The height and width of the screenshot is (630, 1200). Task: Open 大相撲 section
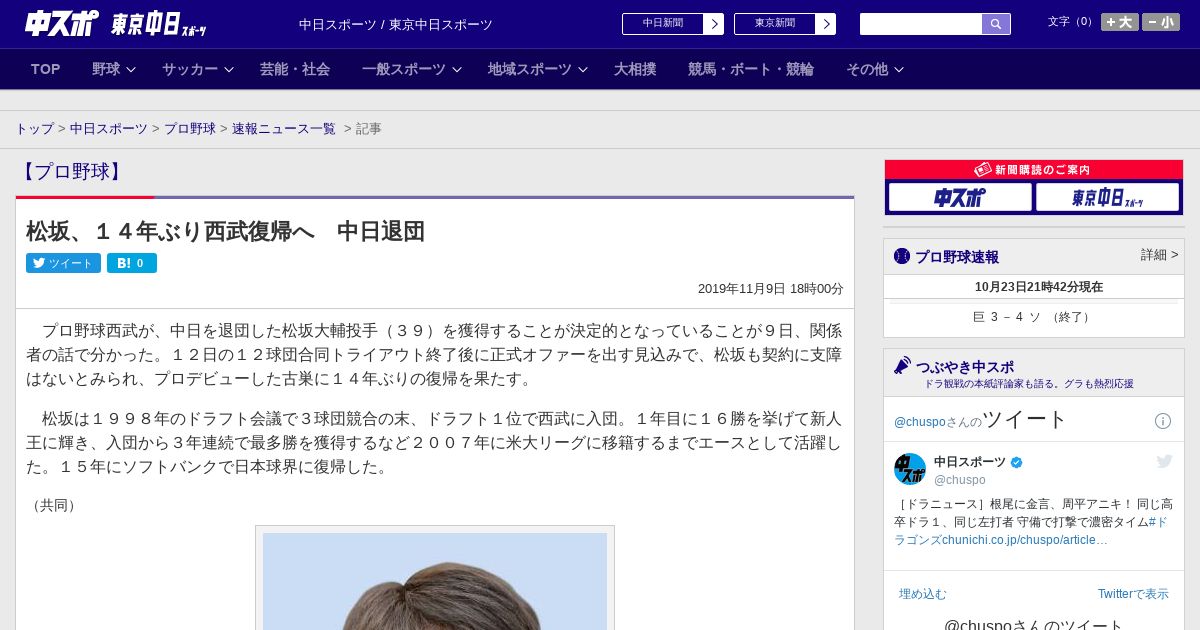pos(635,69)
